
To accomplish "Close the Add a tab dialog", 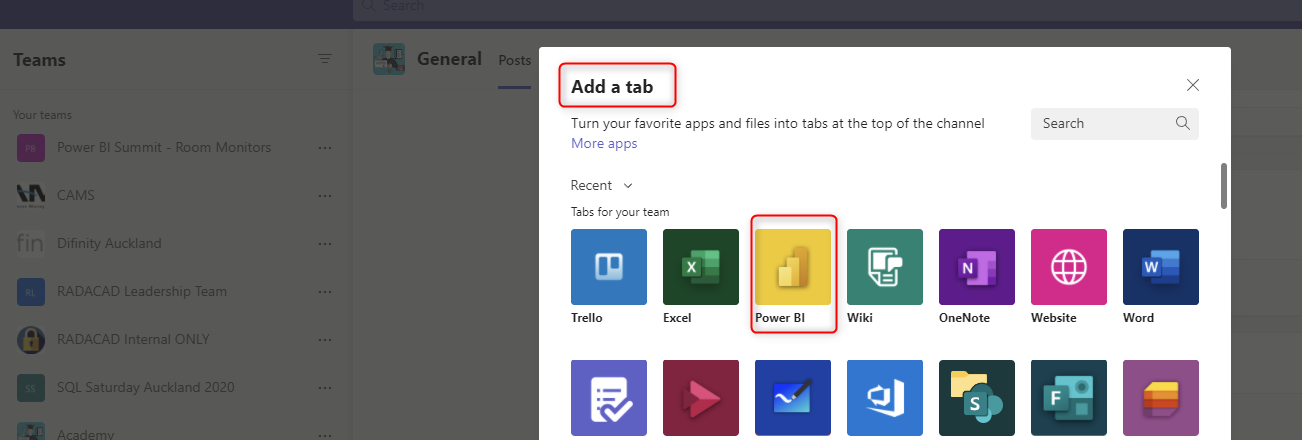I will pyautogui.click(x=1192, y=85).
